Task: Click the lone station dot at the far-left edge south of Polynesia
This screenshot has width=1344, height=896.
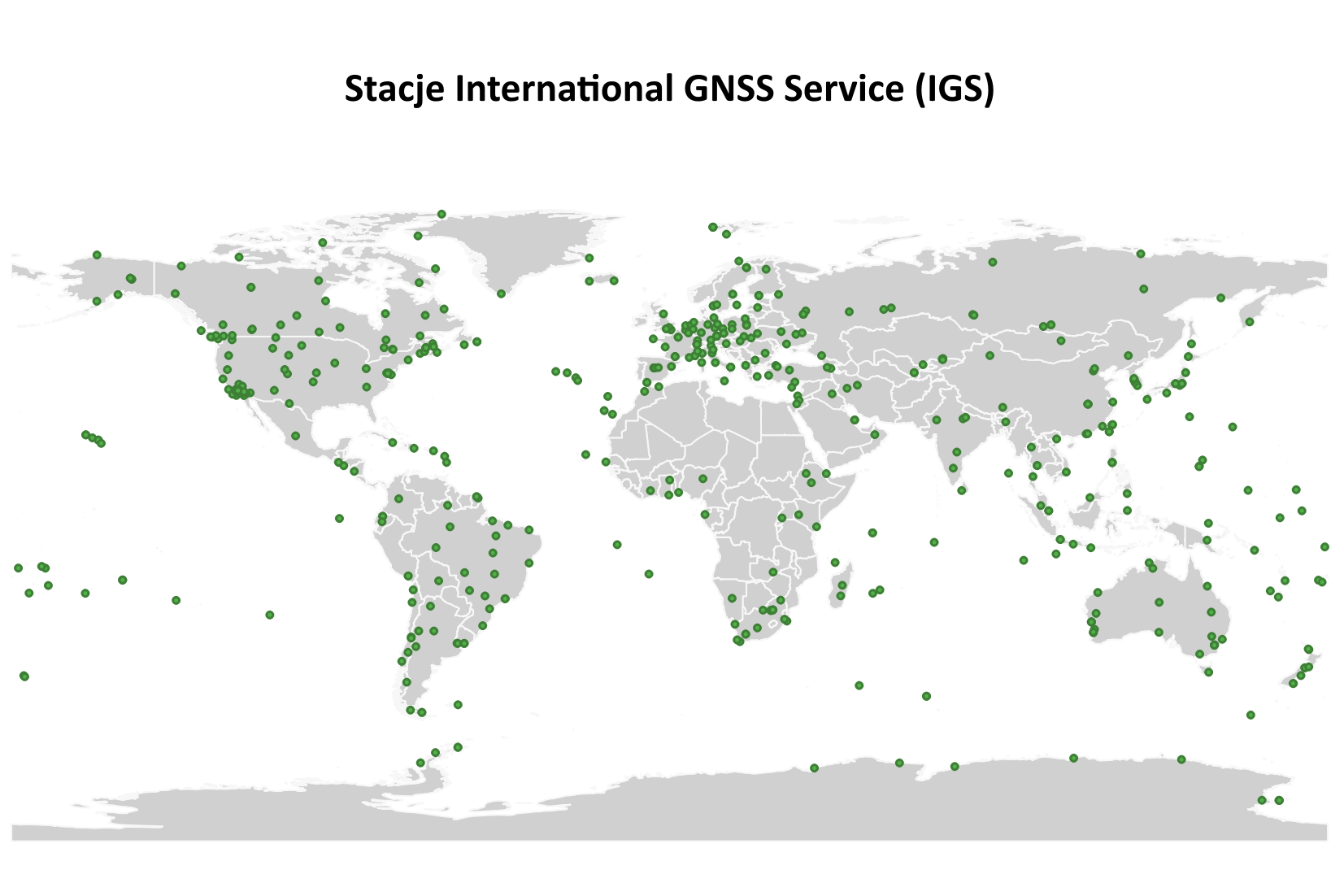Action: click(24, 676)
